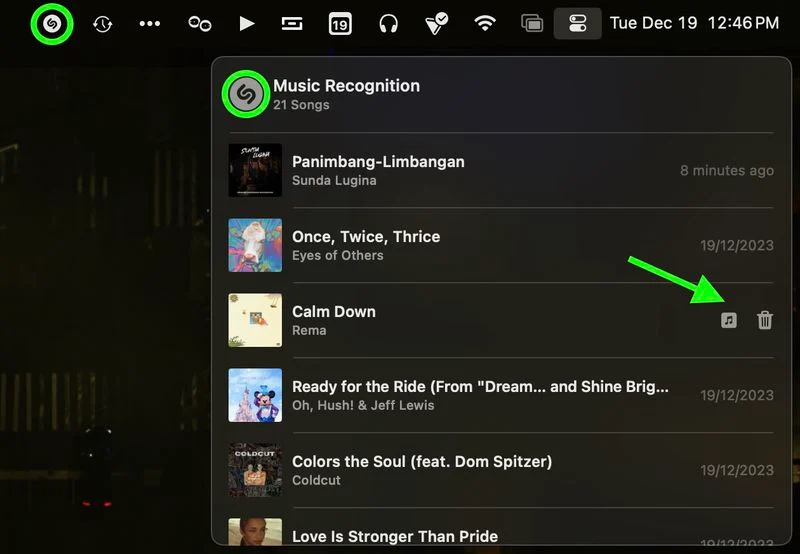Open the Time Machine menu bar icon
800x554 pixels.
coord(103,23)
